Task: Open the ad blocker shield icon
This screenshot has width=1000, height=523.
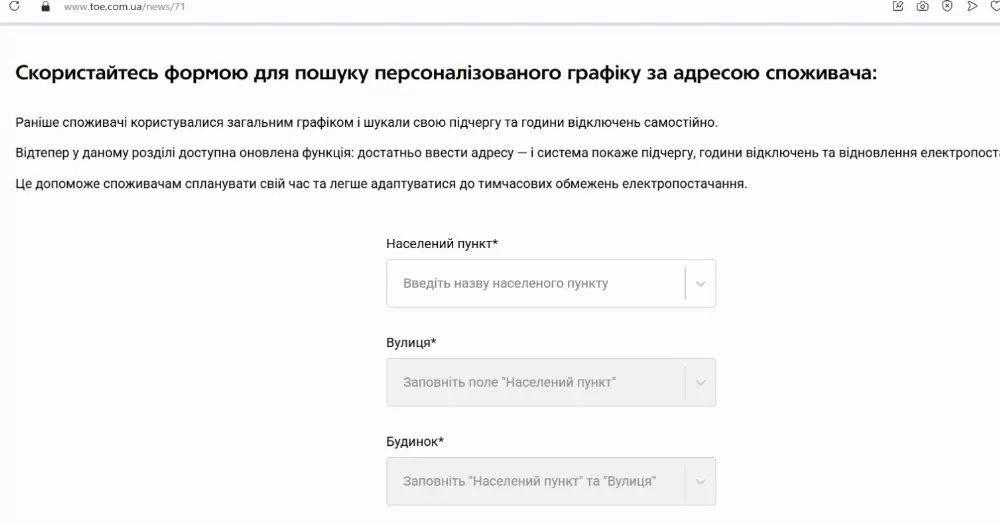Action: pyautogui.click(x=946, y=6)
